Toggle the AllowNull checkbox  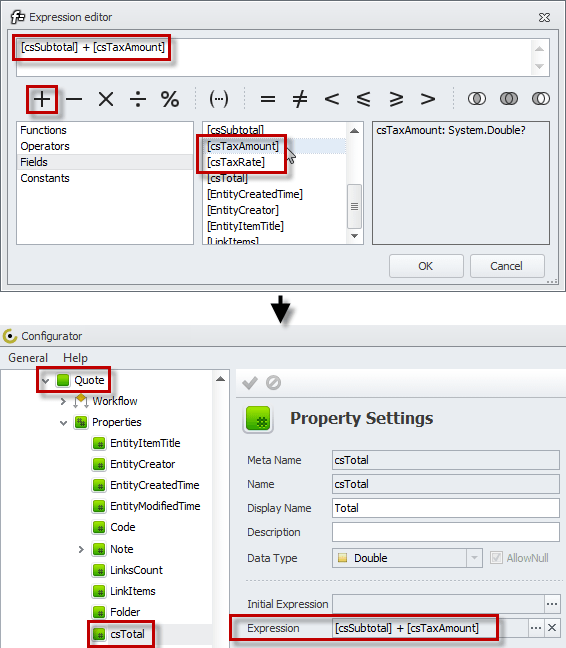pyautogui.click(x=496, y=557)
